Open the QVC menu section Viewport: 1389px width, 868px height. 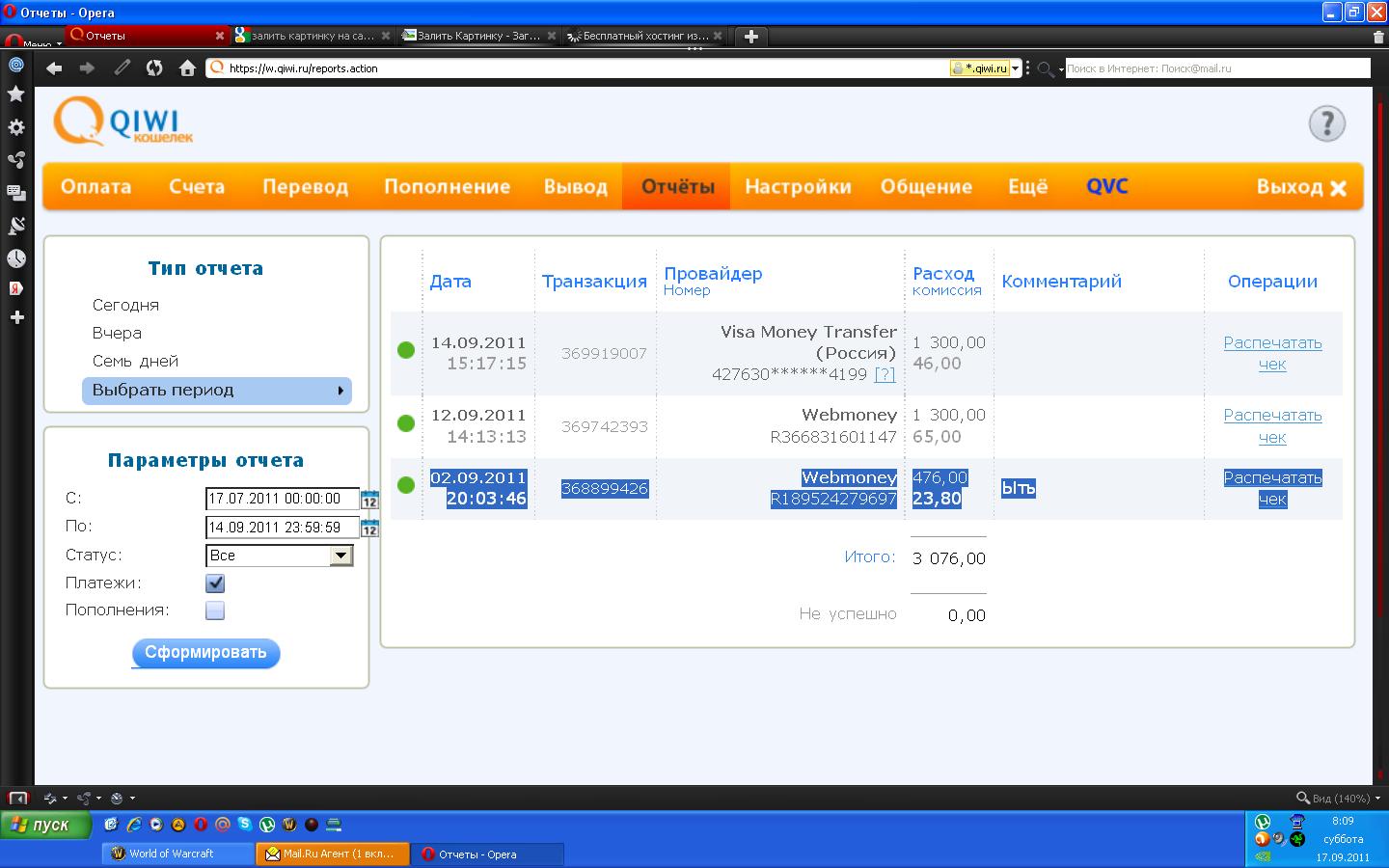click(1106, 187)
